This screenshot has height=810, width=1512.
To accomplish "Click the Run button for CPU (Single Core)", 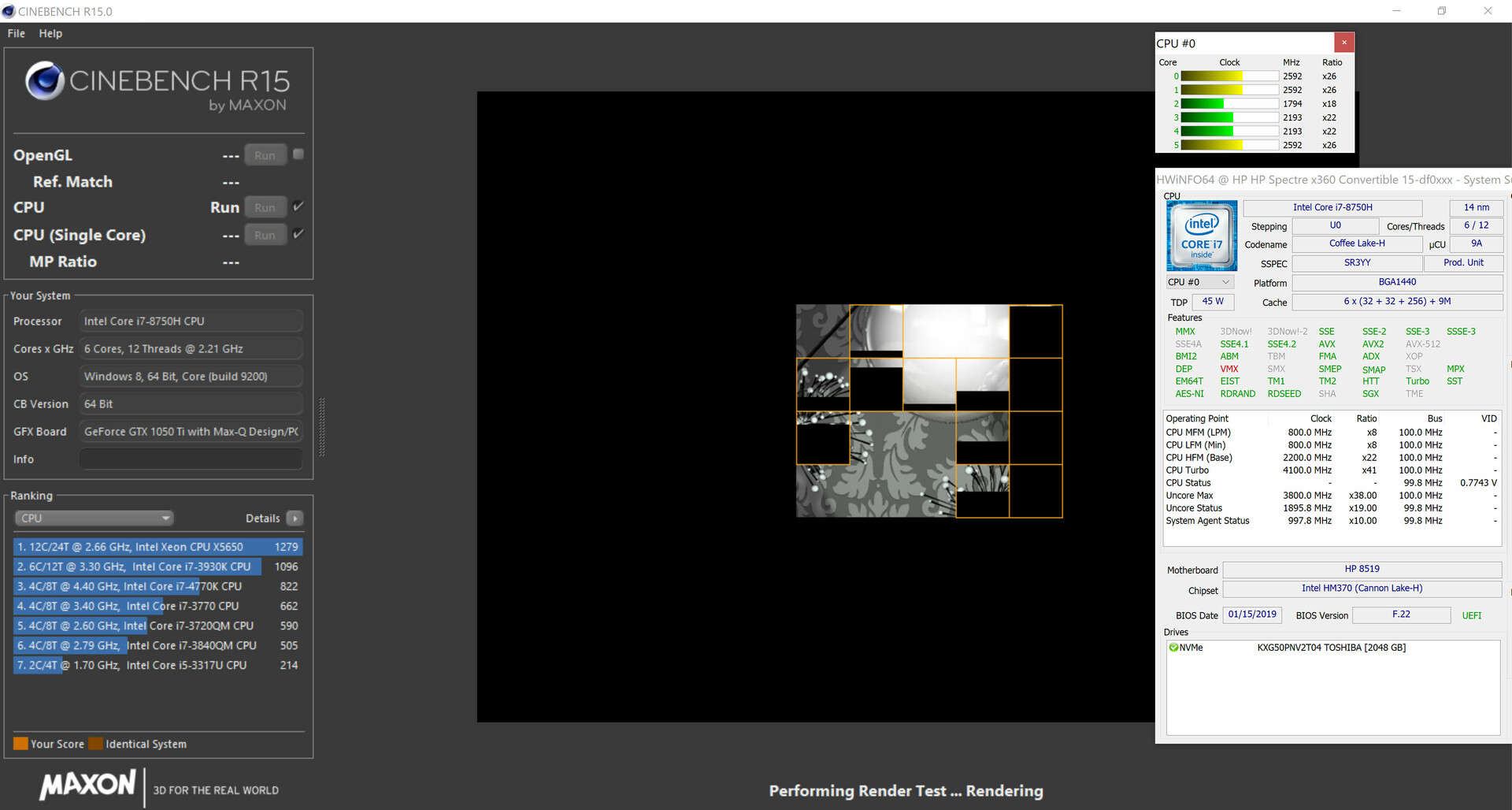I will pyautogui.click(x=265, y=235).
